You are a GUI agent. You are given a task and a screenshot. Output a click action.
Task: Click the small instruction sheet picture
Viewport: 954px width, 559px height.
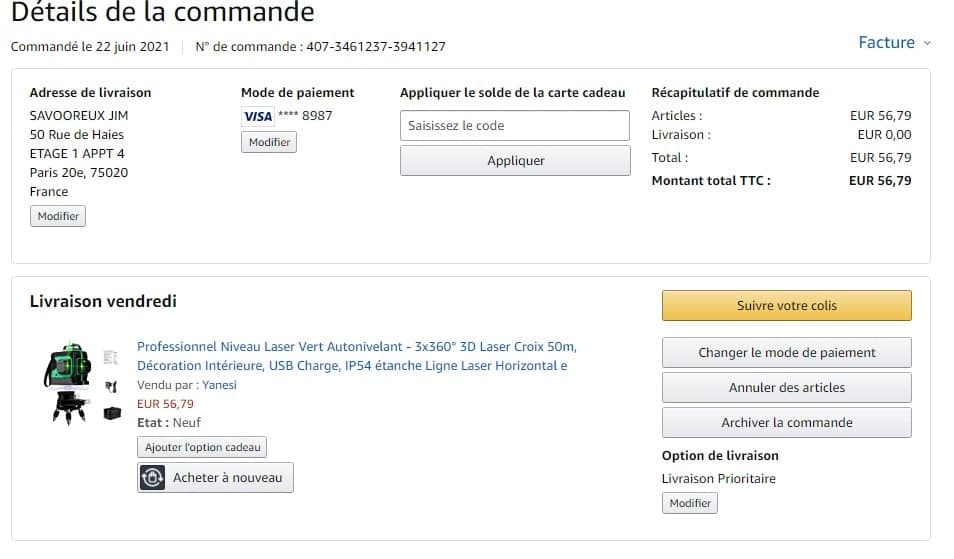pos(111,357)
